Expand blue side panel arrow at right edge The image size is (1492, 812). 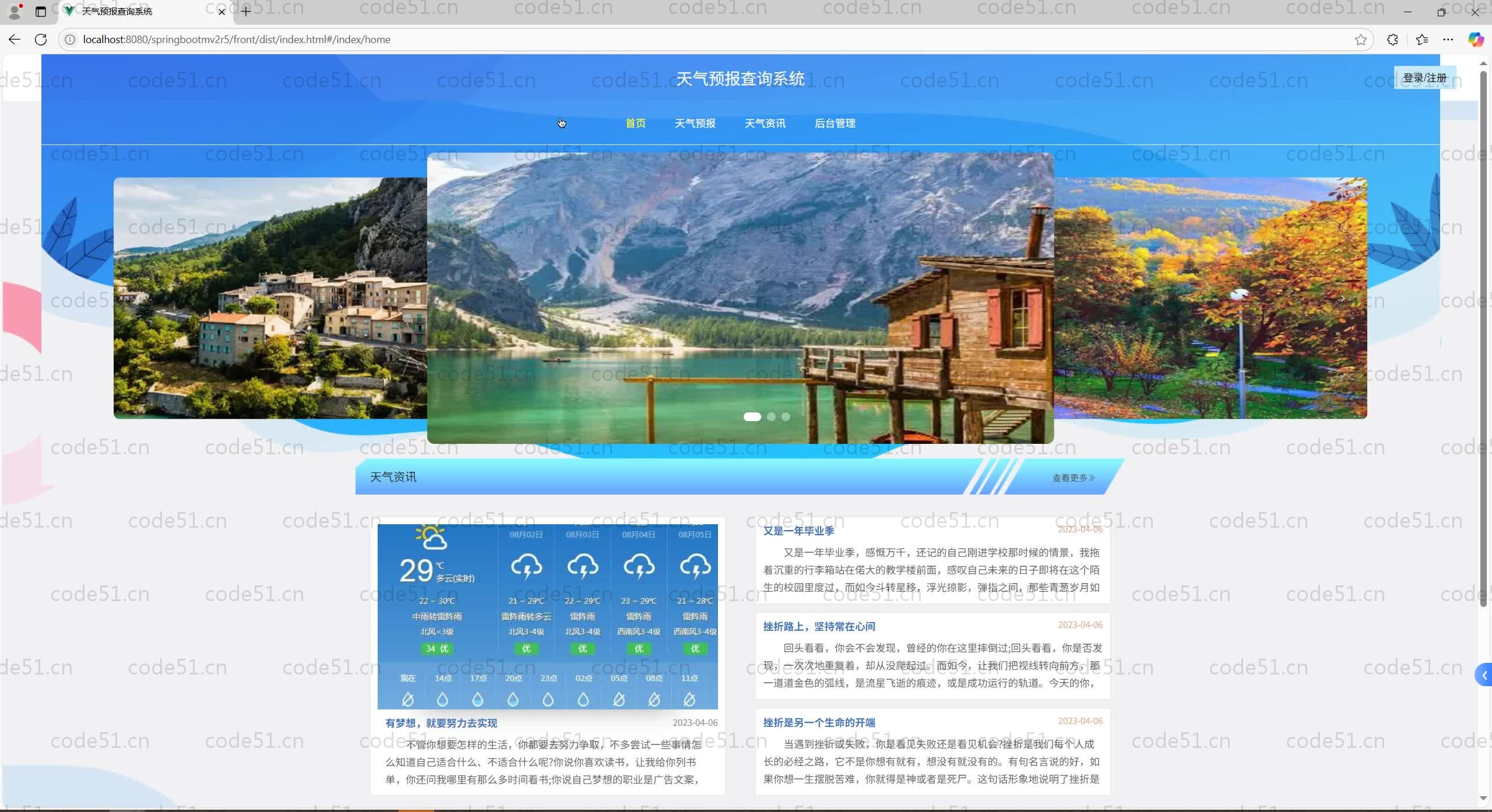tap(1484, 676)
